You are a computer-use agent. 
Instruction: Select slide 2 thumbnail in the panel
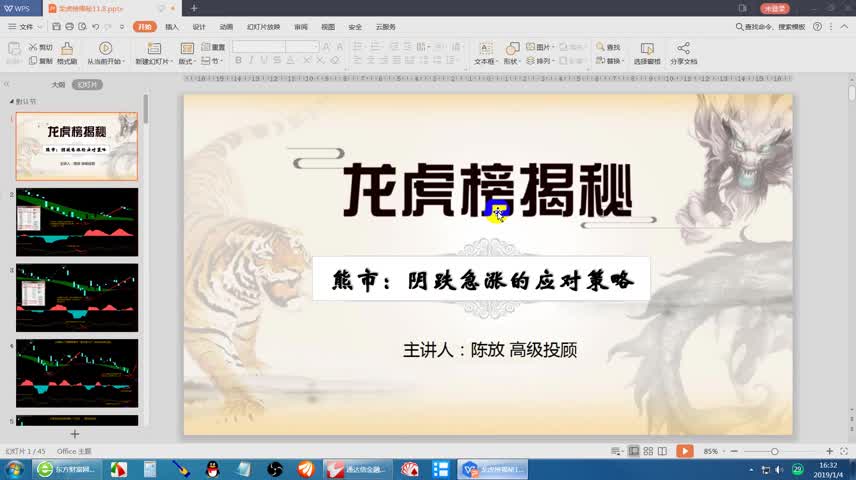click(77, 222)
